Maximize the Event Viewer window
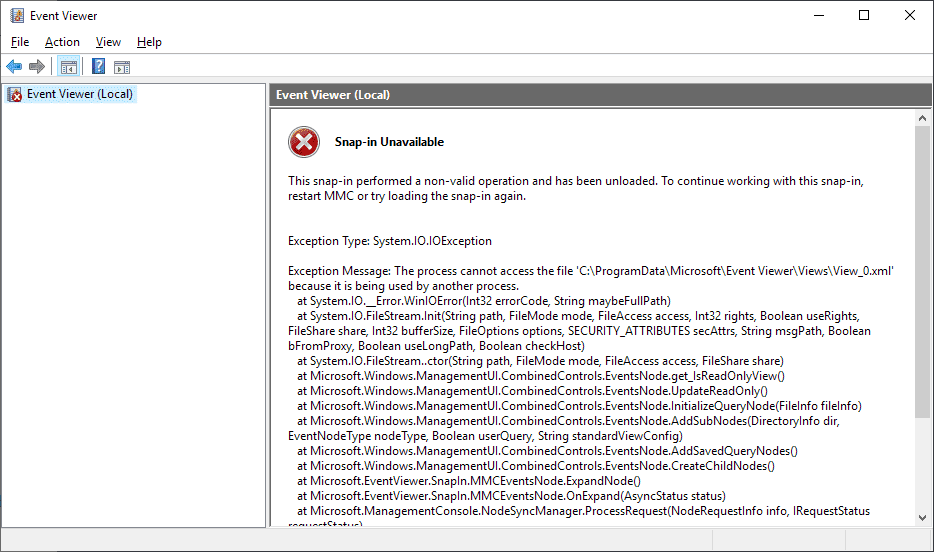Screen dimensions: 934x552 tap(864, 15)
